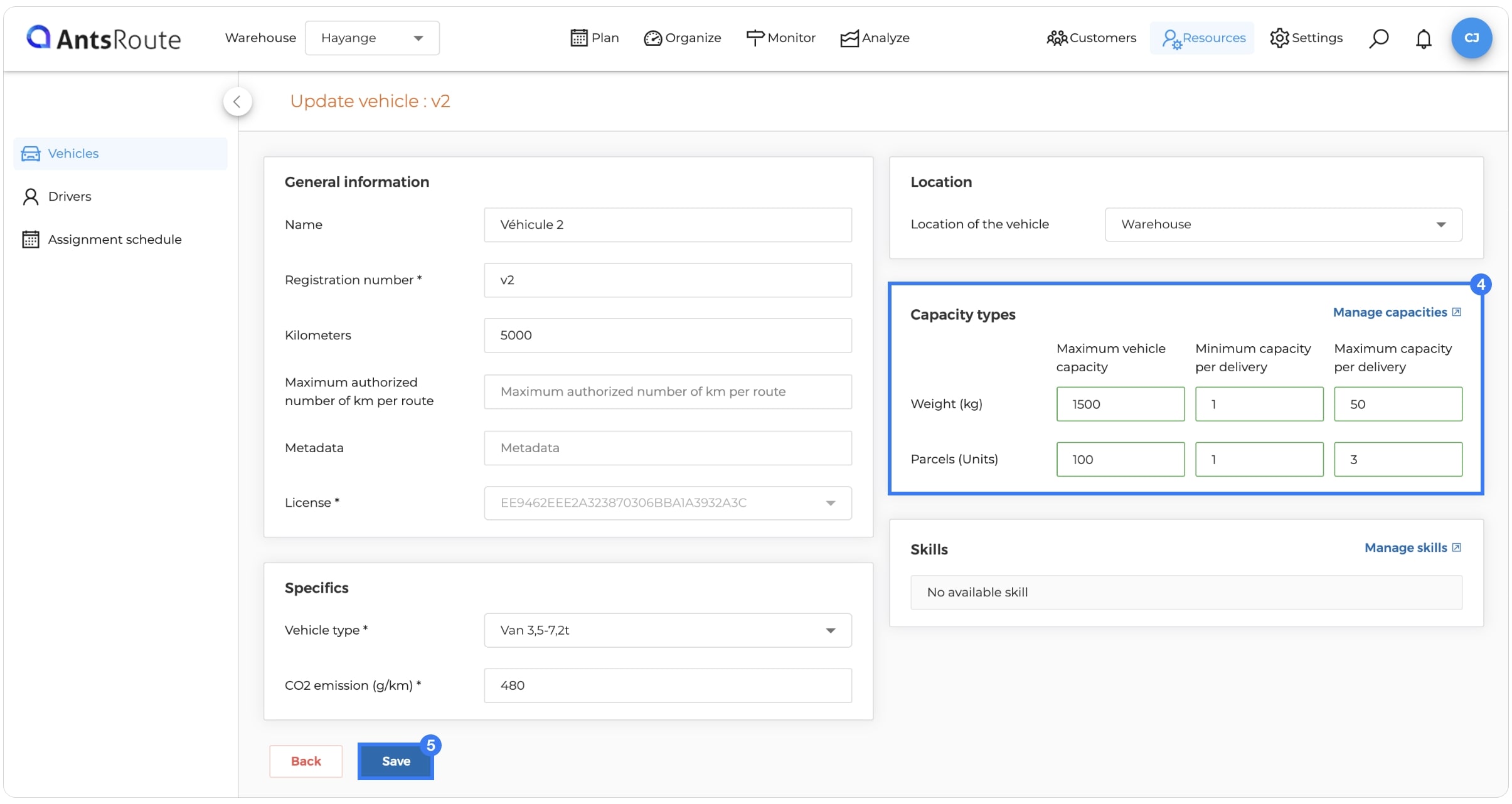
Task: Click the Vehicles car icon in sidebar
Action: point(30,154)
